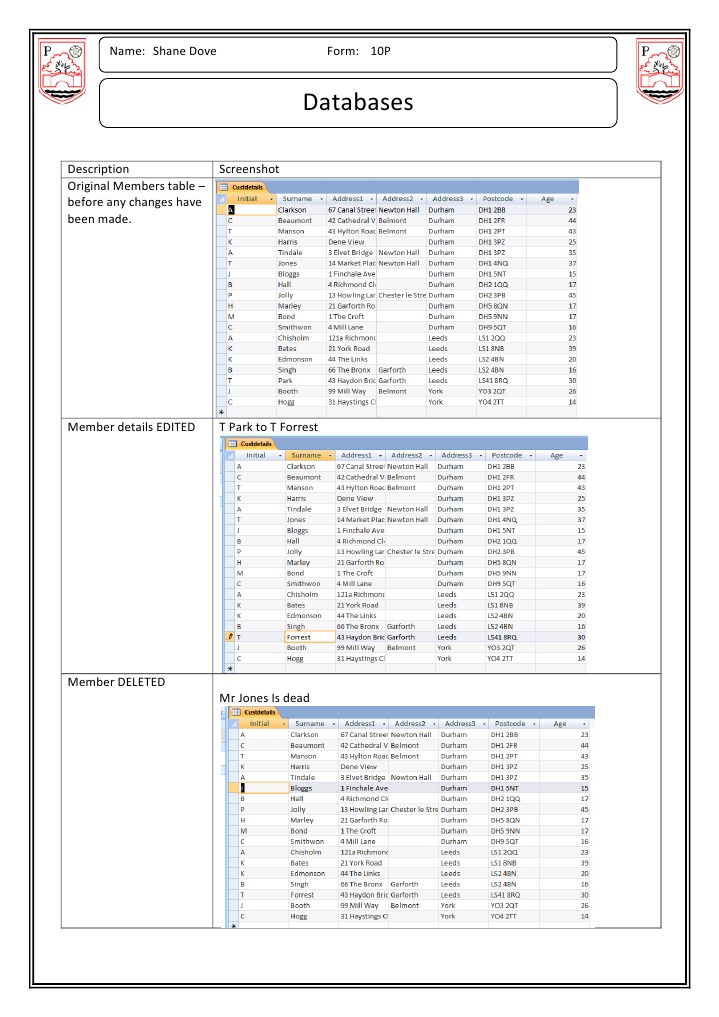Click the pencil edit indicator beside the Forrest row
This screenshot has height=1017, width=719.
[230, 637]
